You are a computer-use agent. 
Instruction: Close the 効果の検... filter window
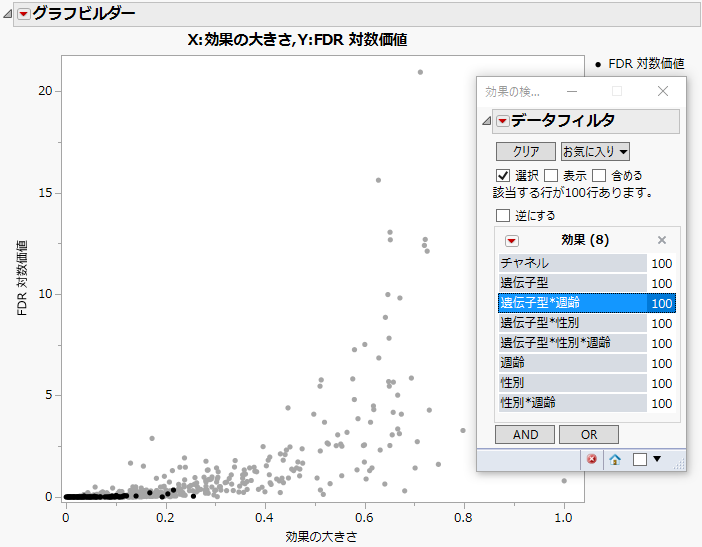[663, 91]
